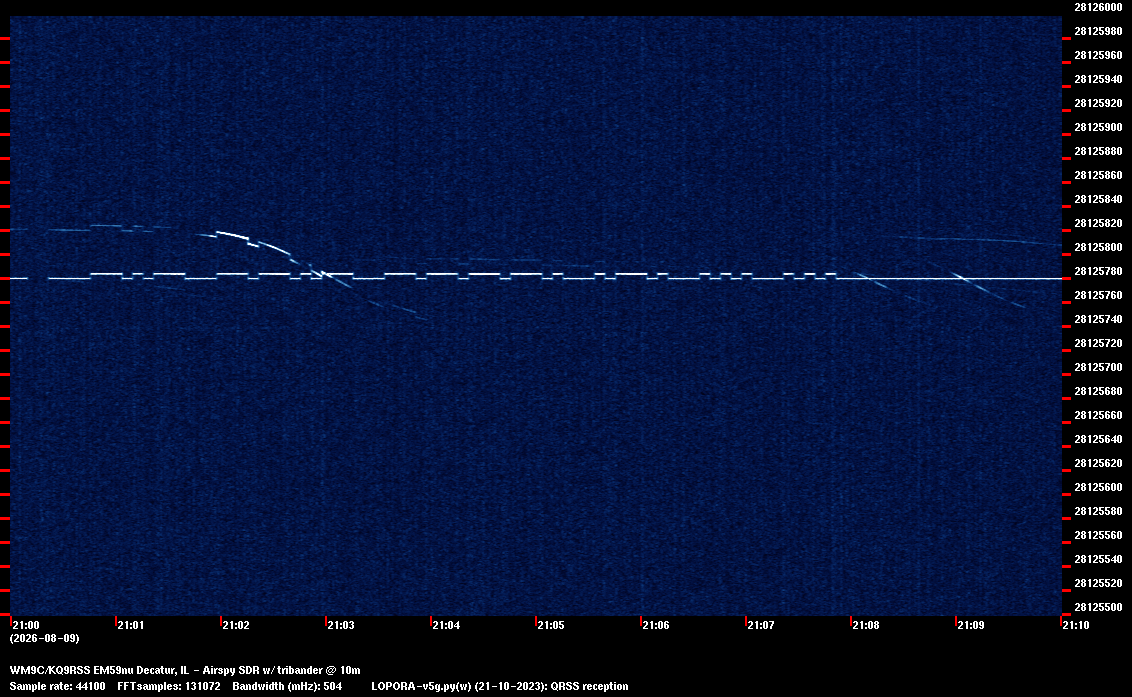Click the 21:10 time axis label

(x=1076, y=625)
